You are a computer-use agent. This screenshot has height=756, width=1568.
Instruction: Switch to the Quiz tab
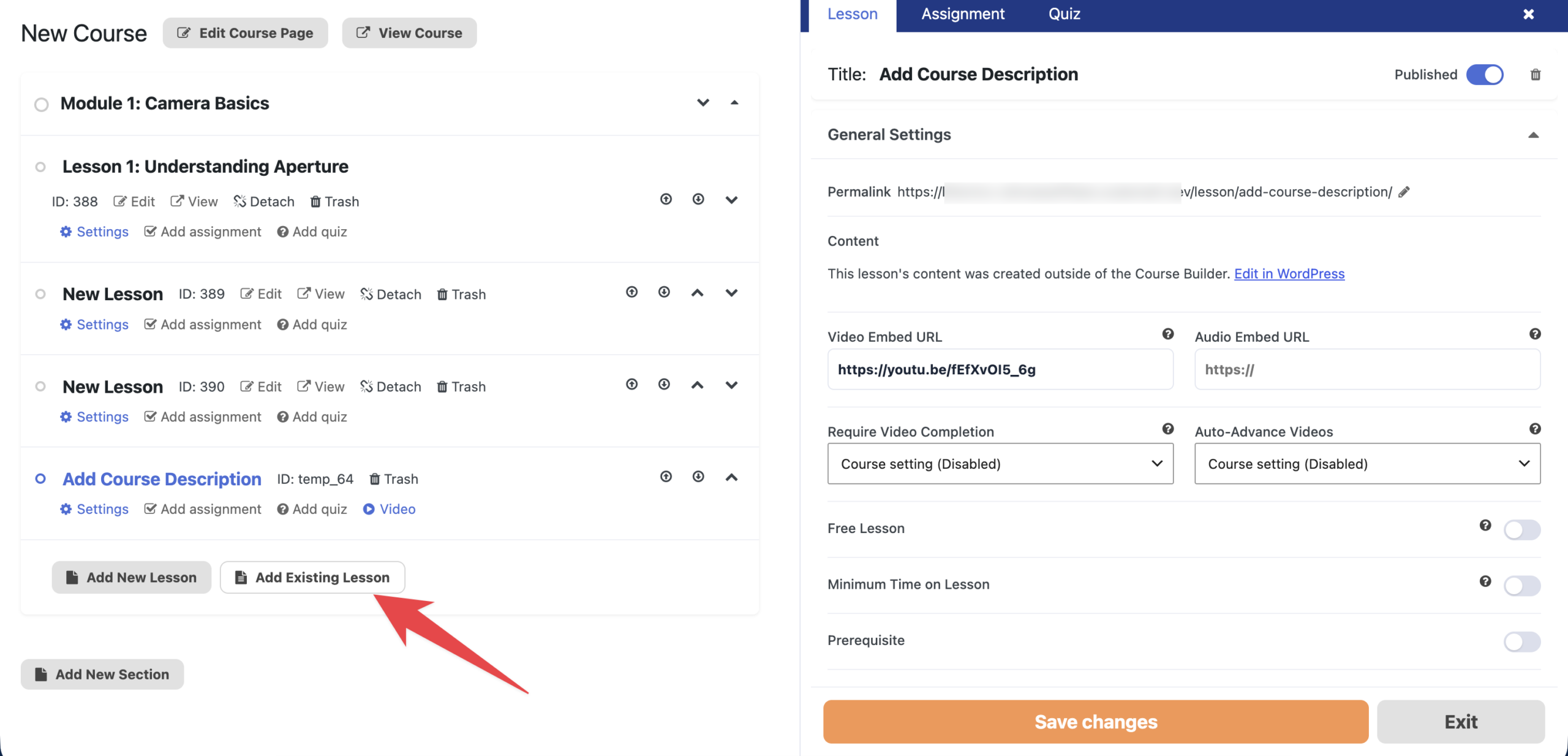(x=1064, y=14)
